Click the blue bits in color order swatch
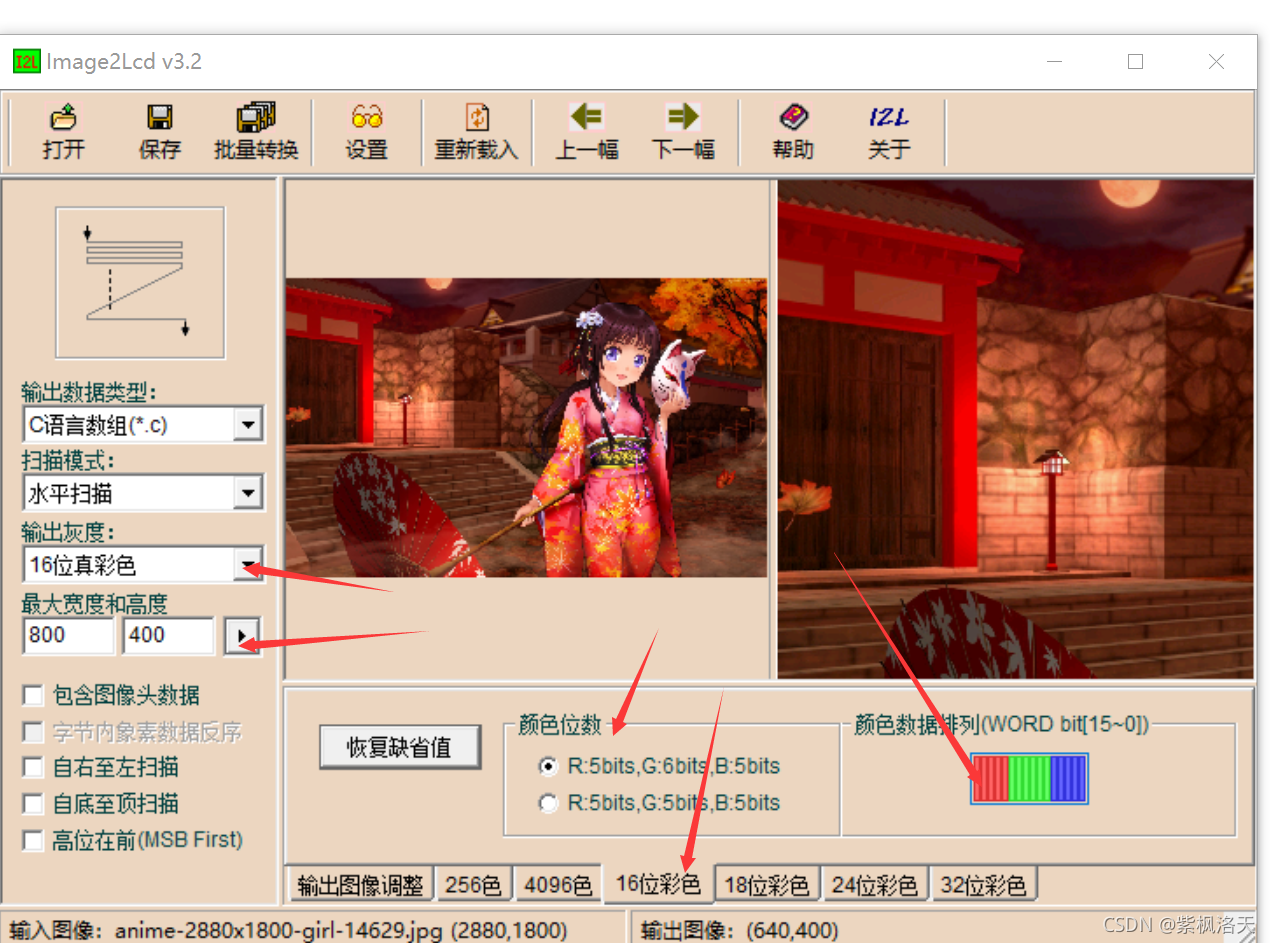Screen dimensions: 1270x943 point(1068,778)
